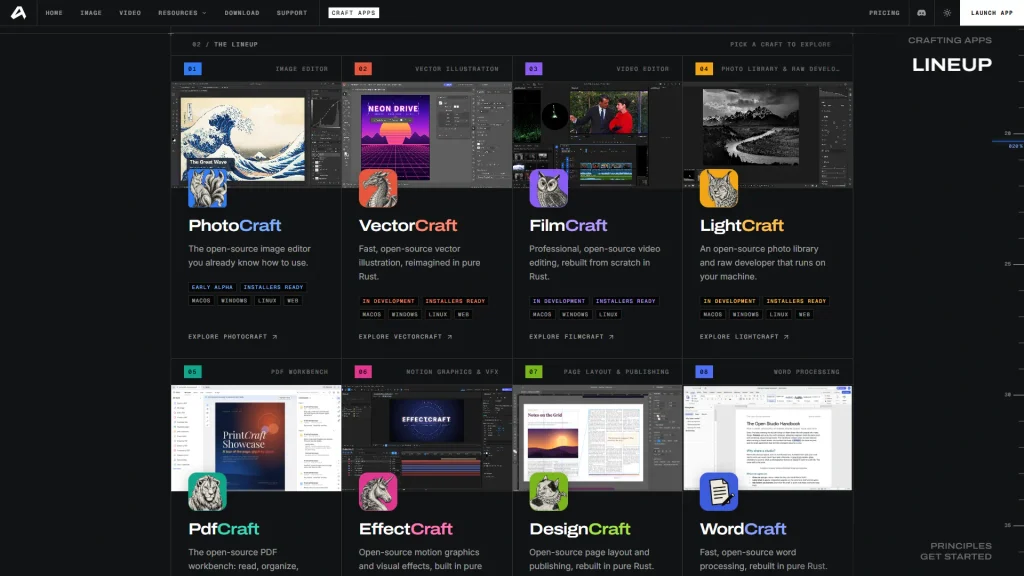Open the Image nav item

[91, 13]
